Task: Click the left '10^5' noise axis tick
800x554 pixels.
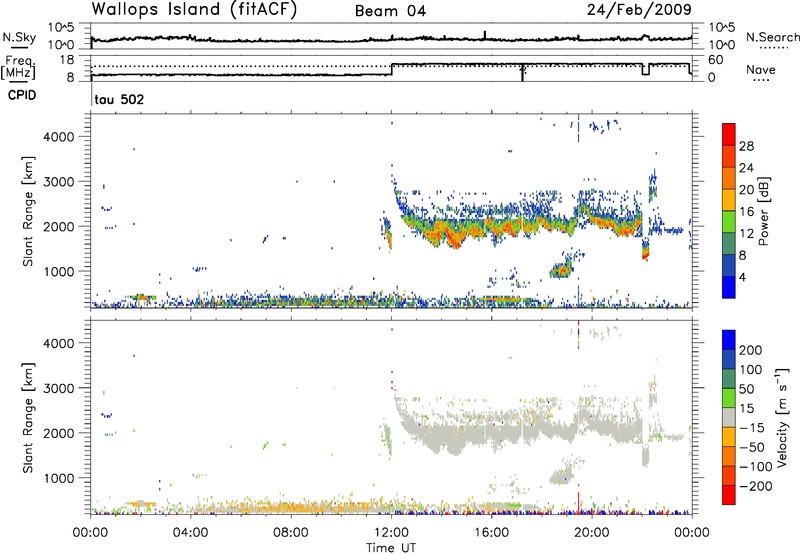Action: 61,27
